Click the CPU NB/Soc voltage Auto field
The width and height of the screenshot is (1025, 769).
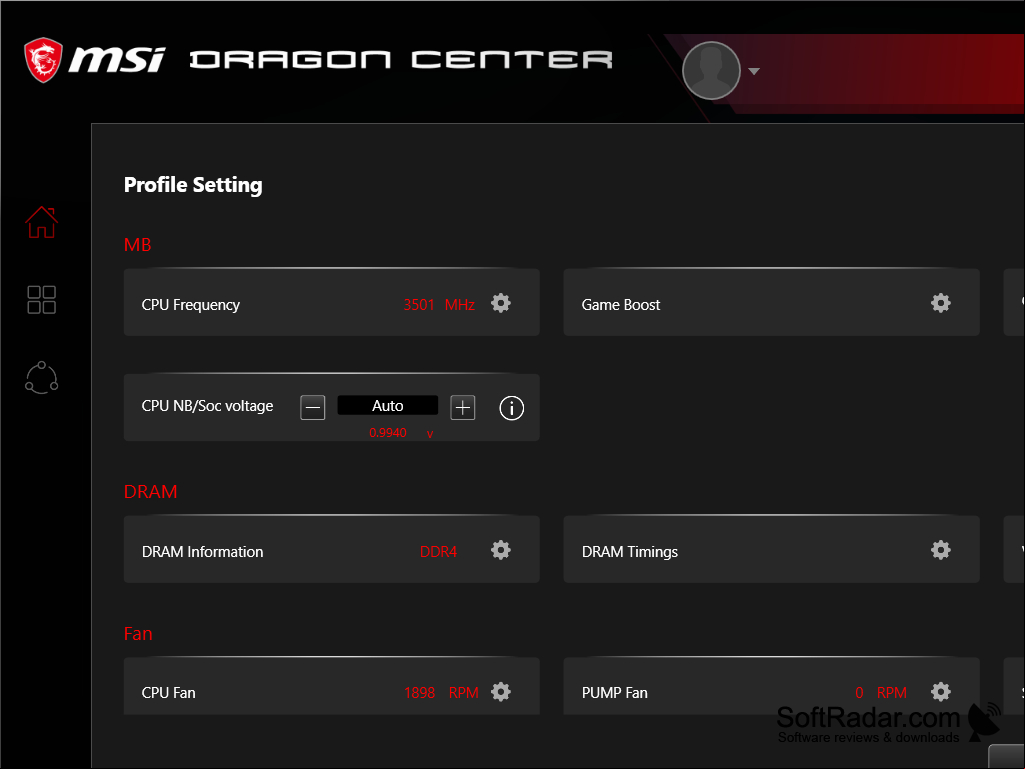click(388, 405)
